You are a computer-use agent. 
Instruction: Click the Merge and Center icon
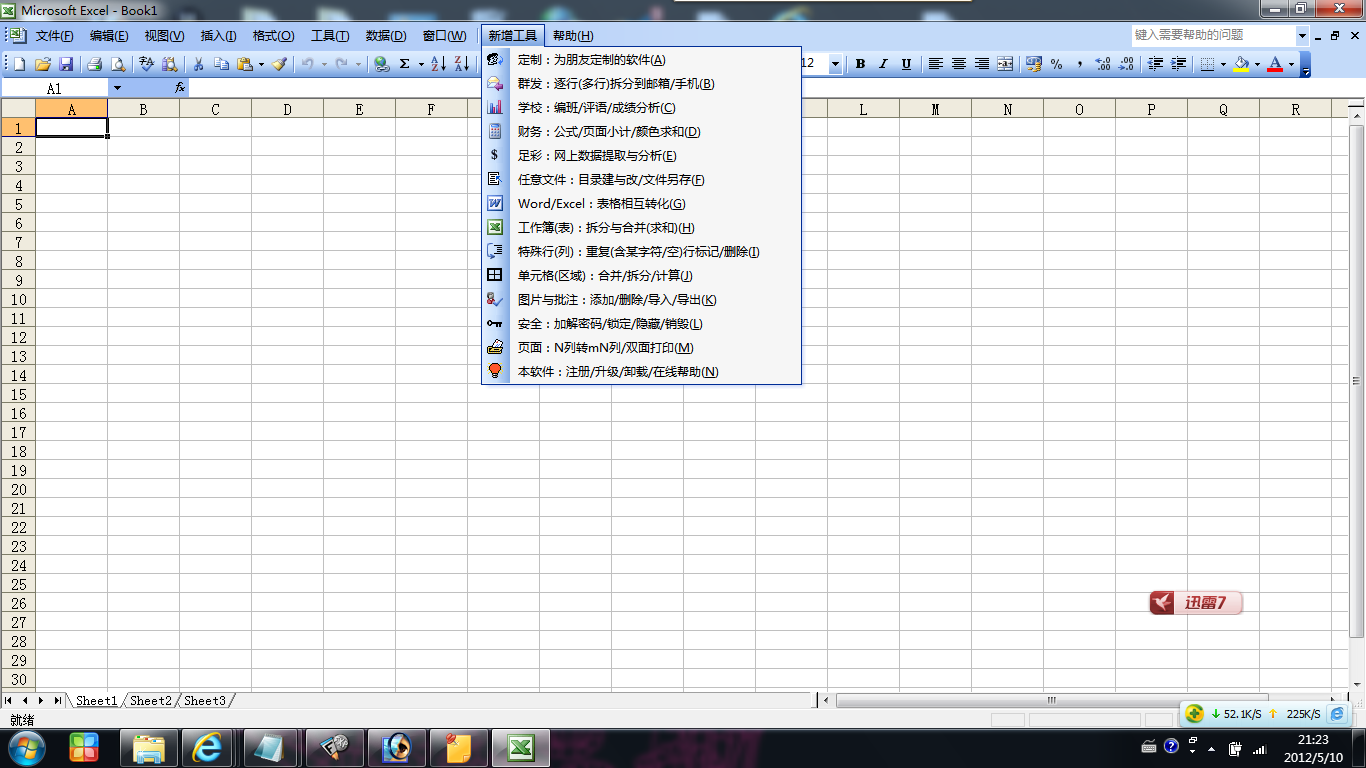[1005, 64]
